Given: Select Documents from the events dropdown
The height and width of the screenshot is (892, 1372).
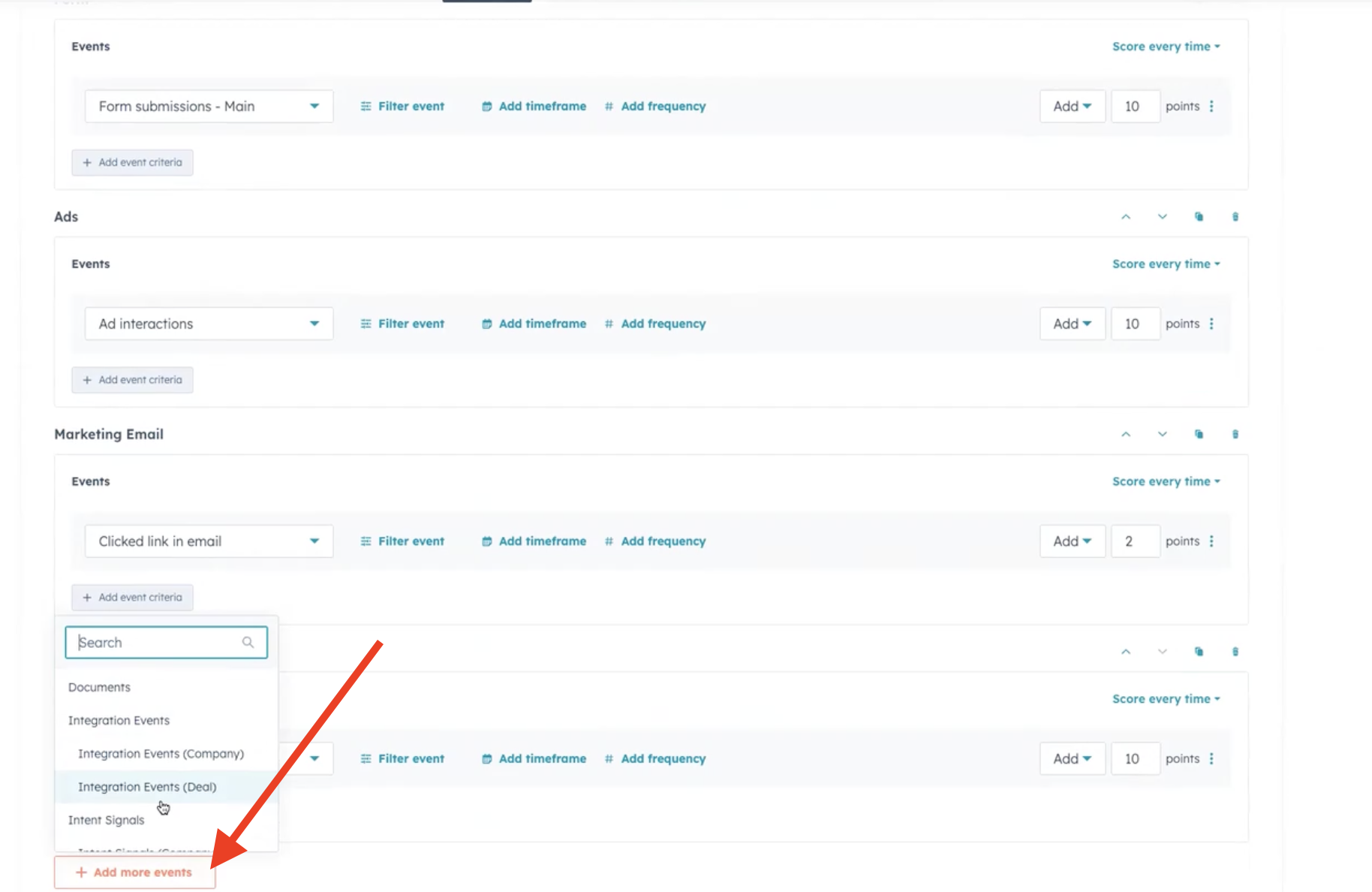Looking at the screenshot, I should tap(99, 687).
